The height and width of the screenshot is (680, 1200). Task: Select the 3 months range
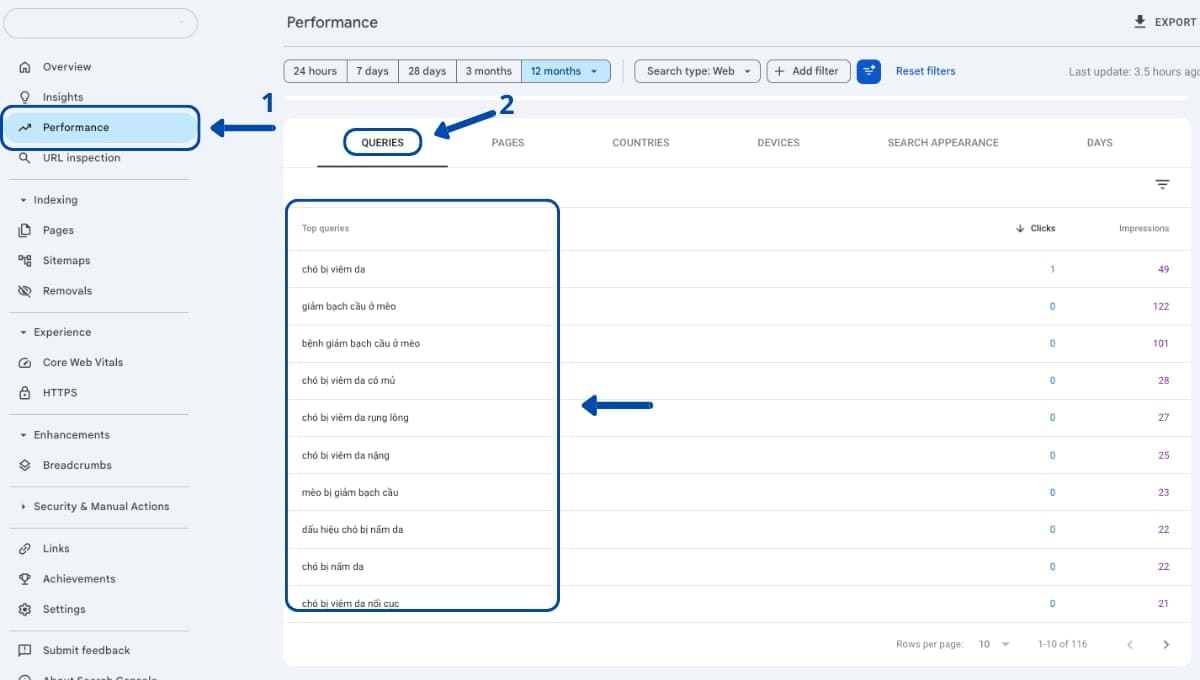(x=489, y=71)
